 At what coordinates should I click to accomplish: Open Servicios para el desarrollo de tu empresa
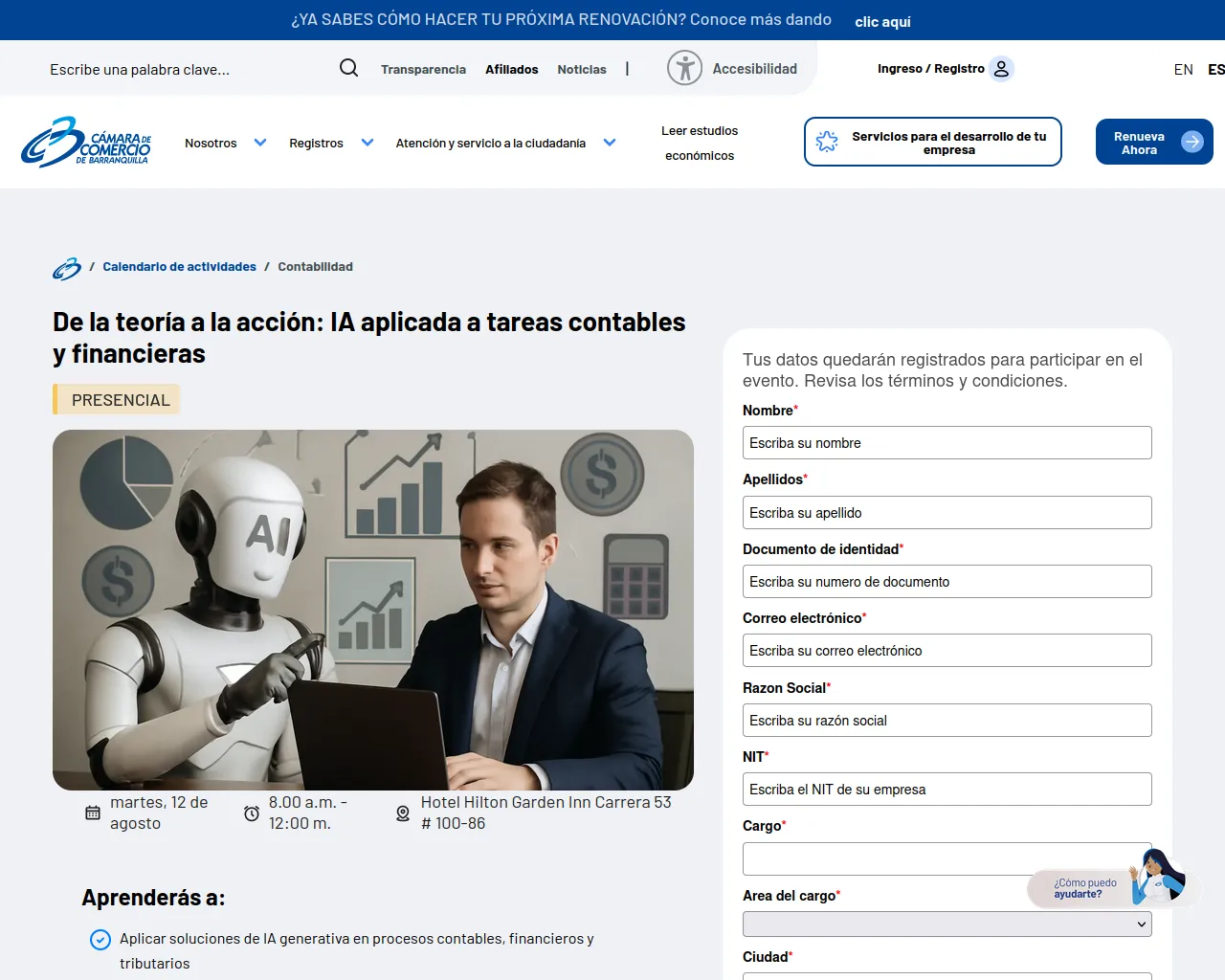coord(933,142)
